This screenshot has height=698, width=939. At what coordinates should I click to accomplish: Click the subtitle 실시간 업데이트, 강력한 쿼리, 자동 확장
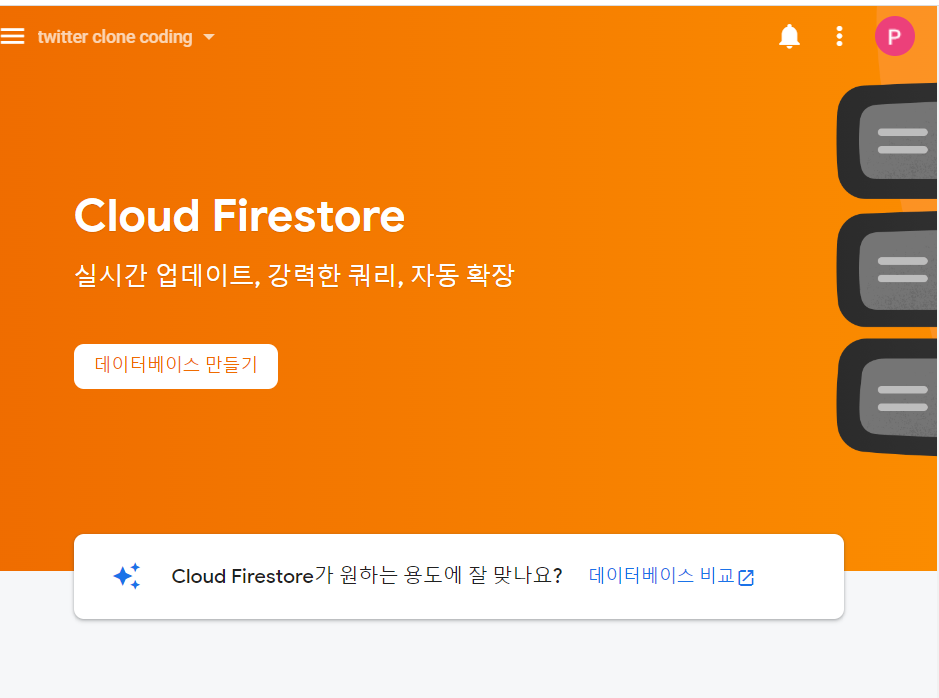(294, 275)
